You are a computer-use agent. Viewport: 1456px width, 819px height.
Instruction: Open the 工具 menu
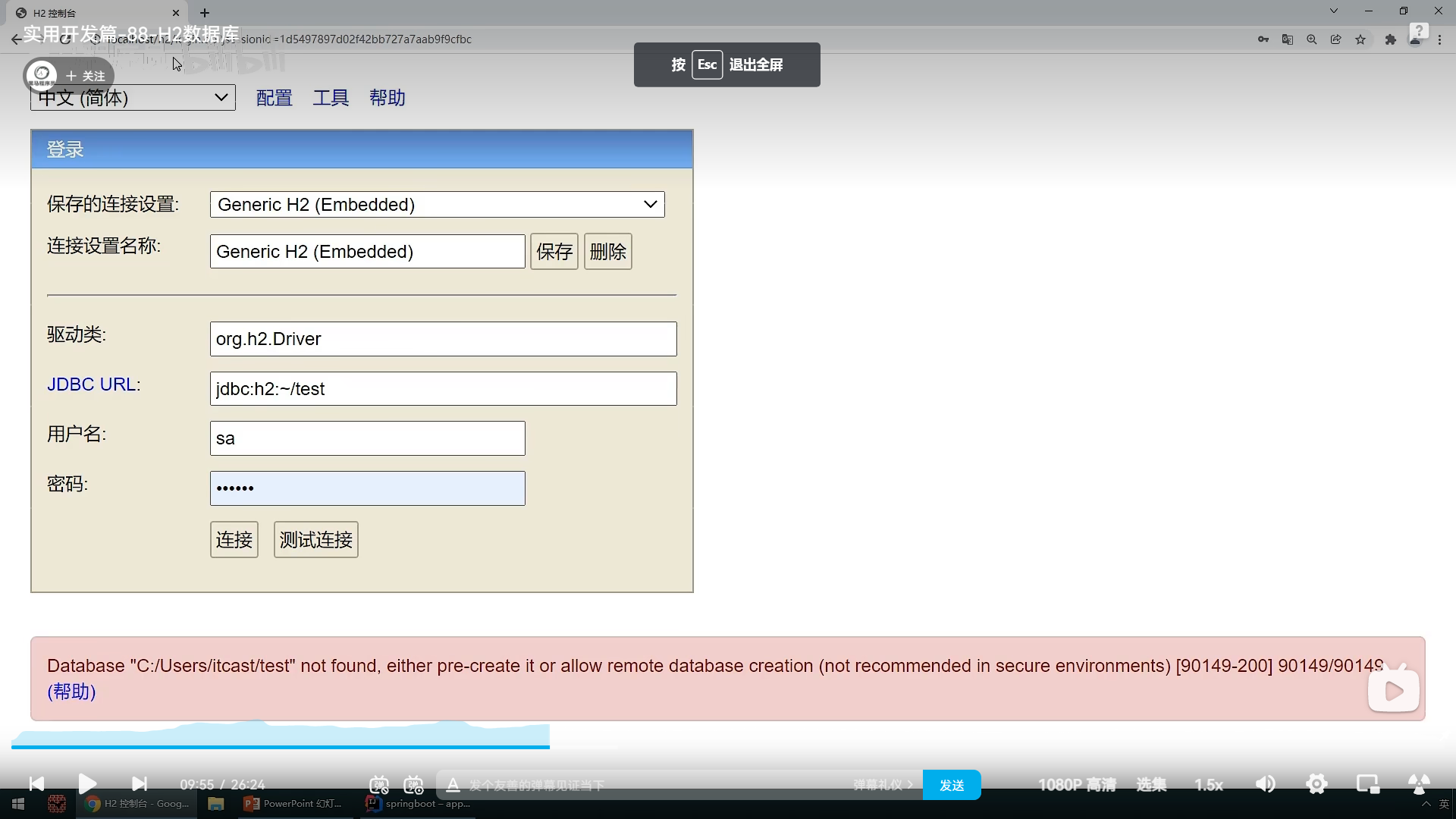pyautogui.click(x=331, y=98)
